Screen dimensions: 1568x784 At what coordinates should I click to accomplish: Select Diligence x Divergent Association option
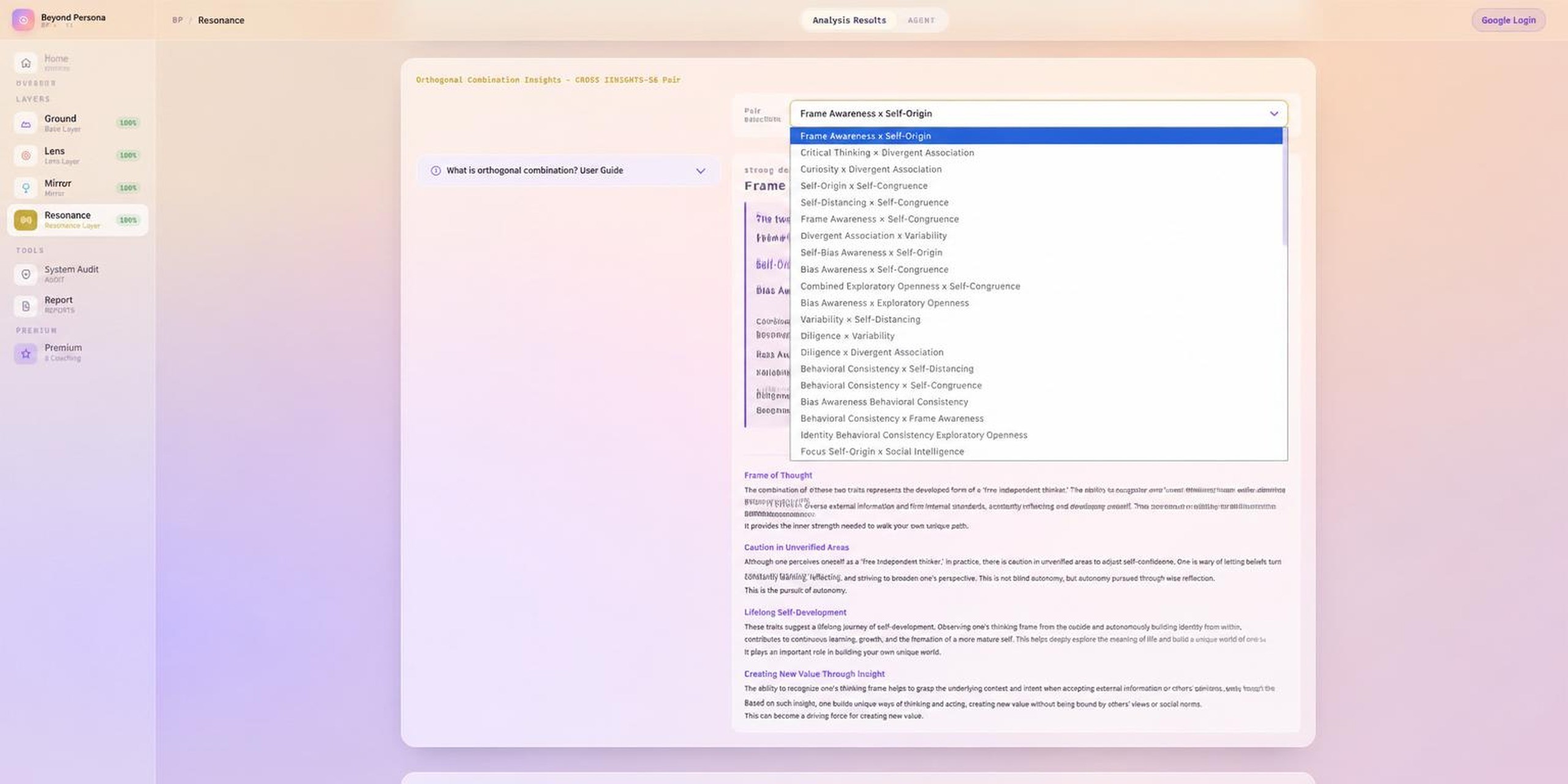coord(1036,352)
